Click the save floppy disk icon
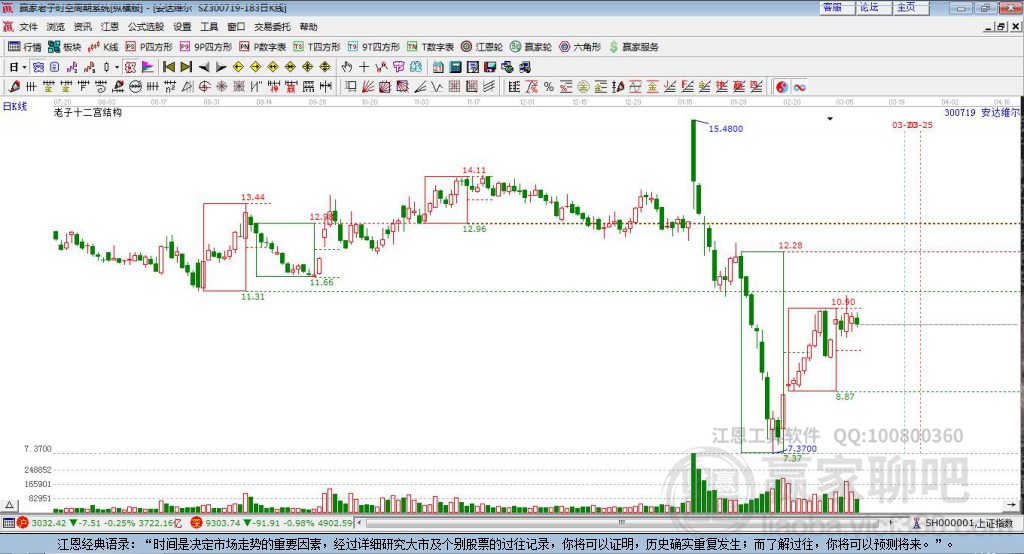This screenshot has width=1024, height=554. pos(490,67)
